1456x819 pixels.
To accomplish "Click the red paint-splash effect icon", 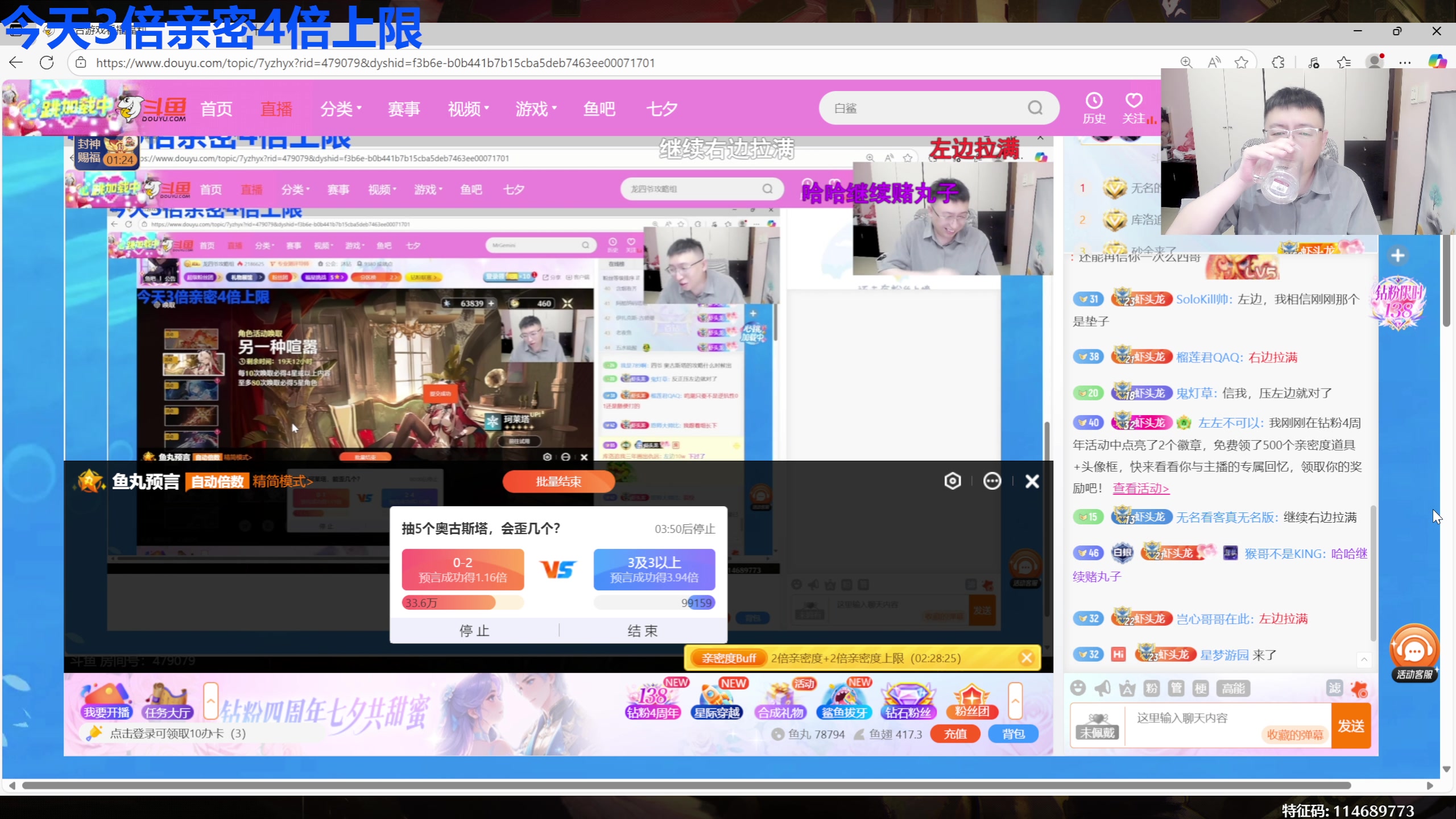I will pyautogui.click(x=1359, y=689).
